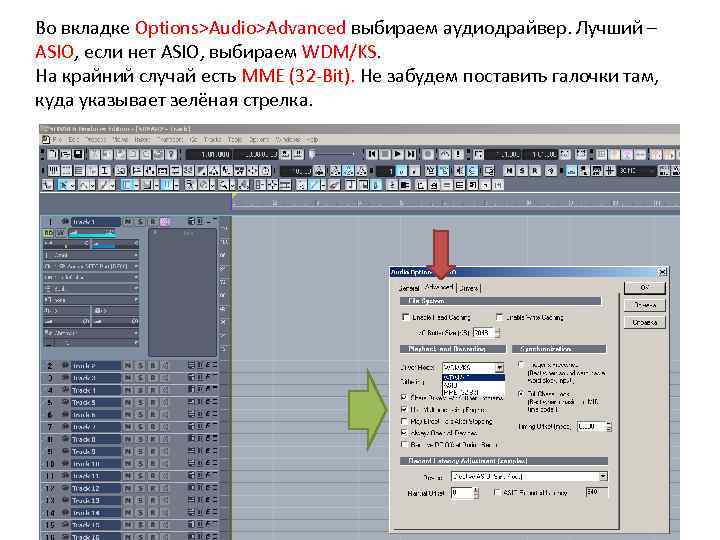
Task: Click the Manual Offset spinner arrows
Action: coord(477,493)
